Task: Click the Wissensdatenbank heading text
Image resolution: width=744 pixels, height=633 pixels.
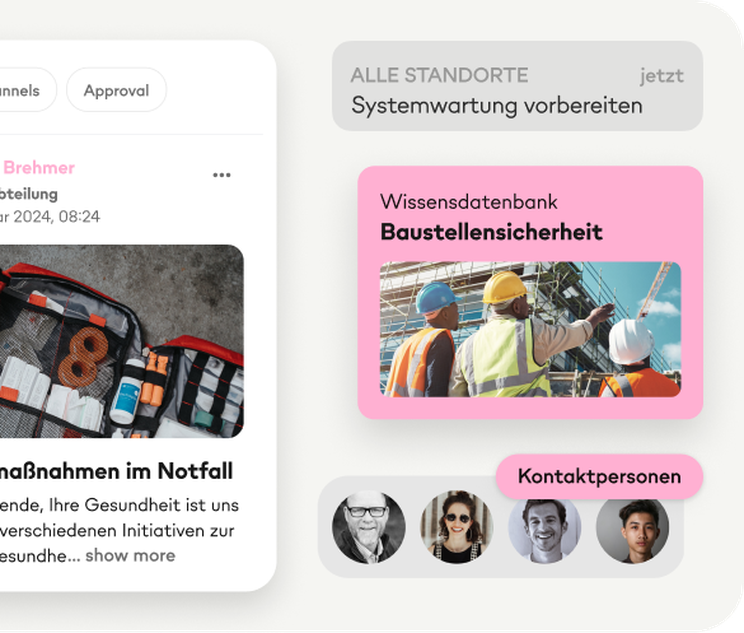Action: pyautogui.click(x=469, y=202)
